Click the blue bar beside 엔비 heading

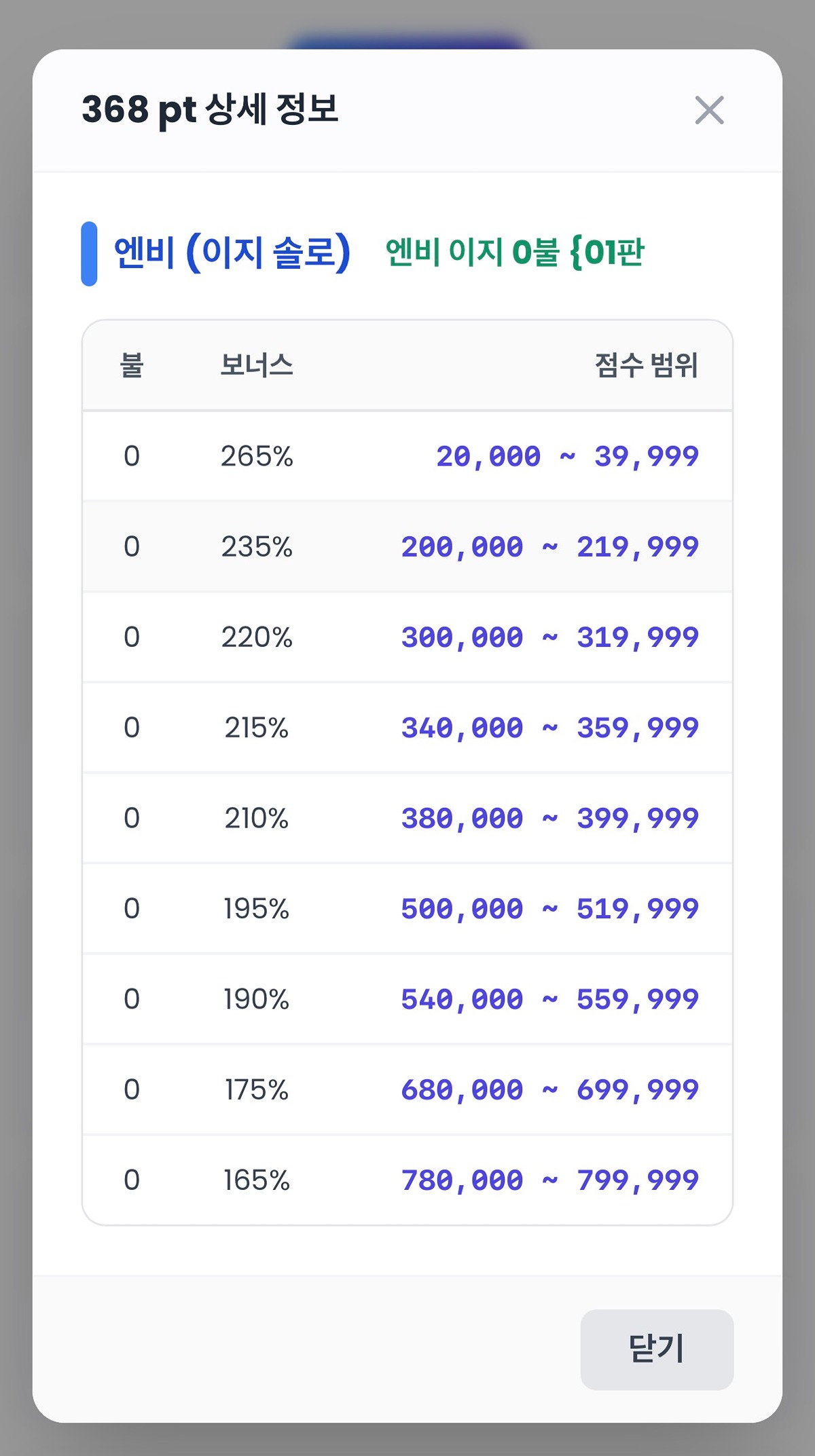[x=89, y=253]
